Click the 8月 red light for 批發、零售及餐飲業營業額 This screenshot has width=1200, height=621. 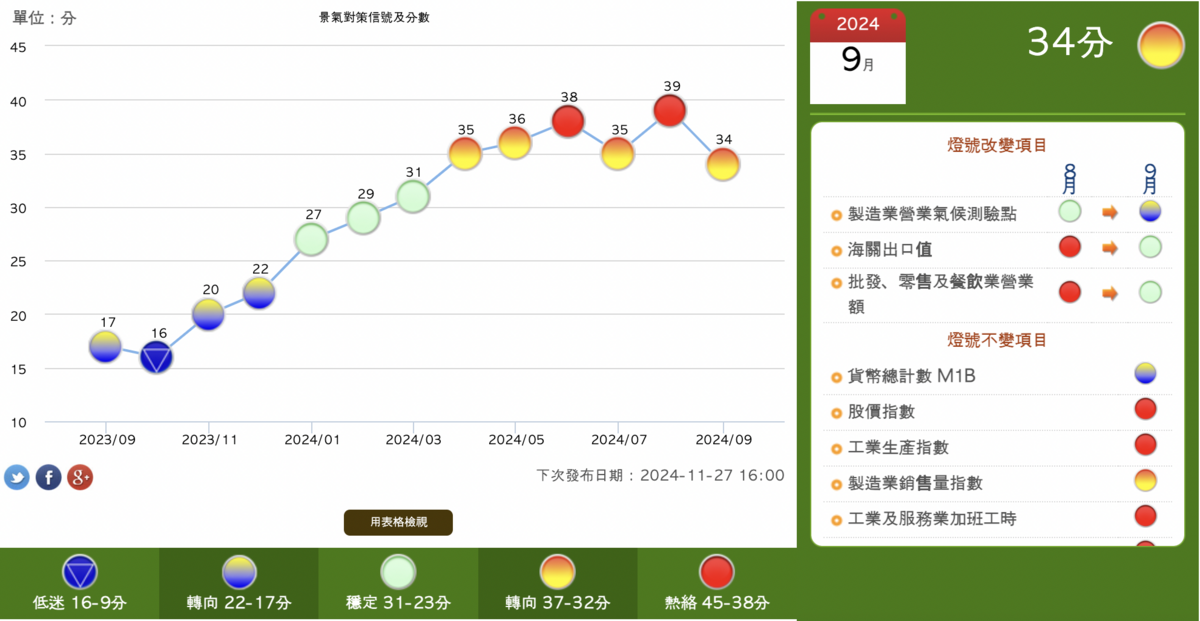pyautogui.click(x=1070, y=292)
